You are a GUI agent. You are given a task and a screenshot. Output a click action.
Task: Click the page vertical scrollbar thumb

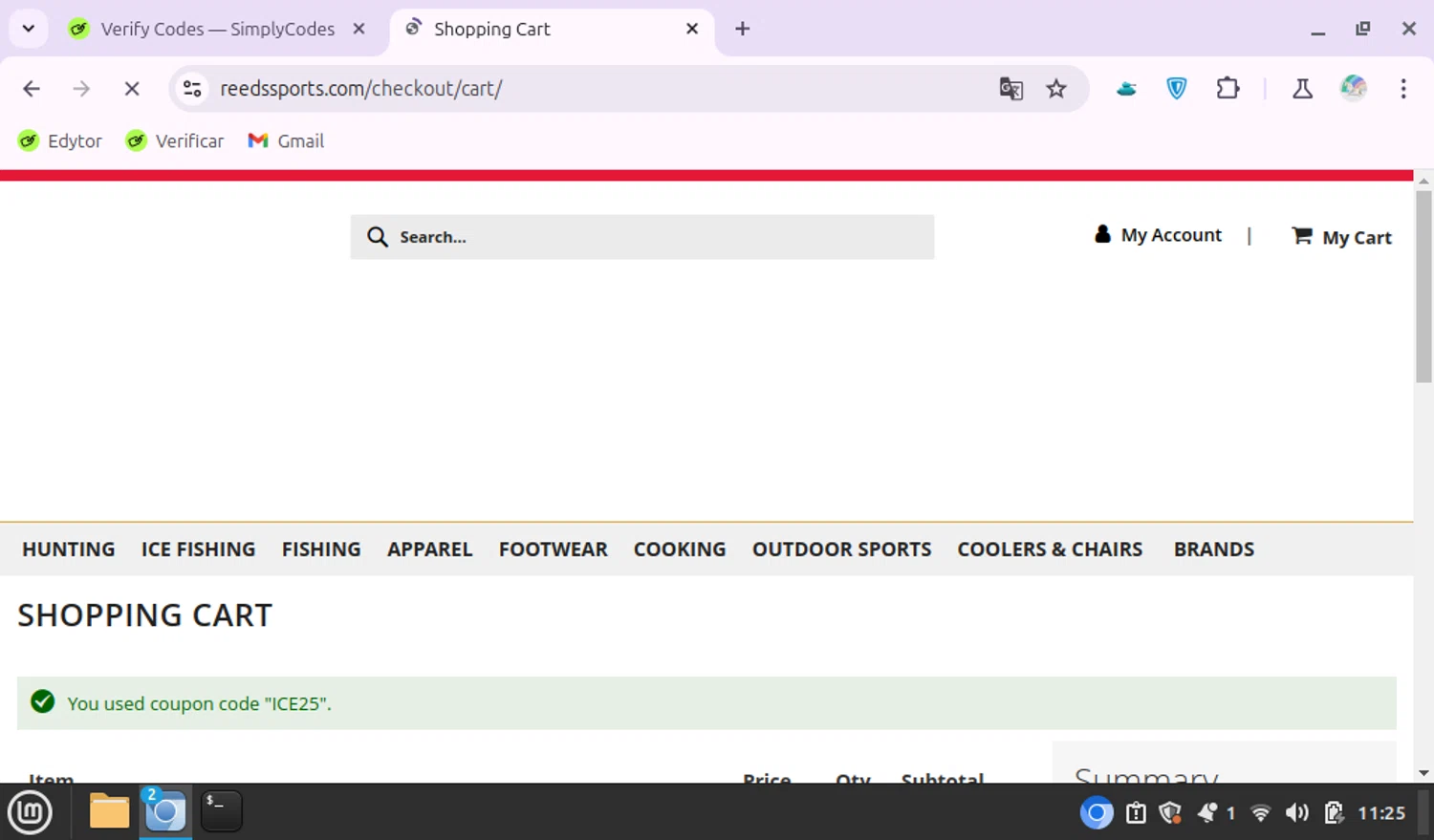pyautogui.click(x=1423, y=287)
